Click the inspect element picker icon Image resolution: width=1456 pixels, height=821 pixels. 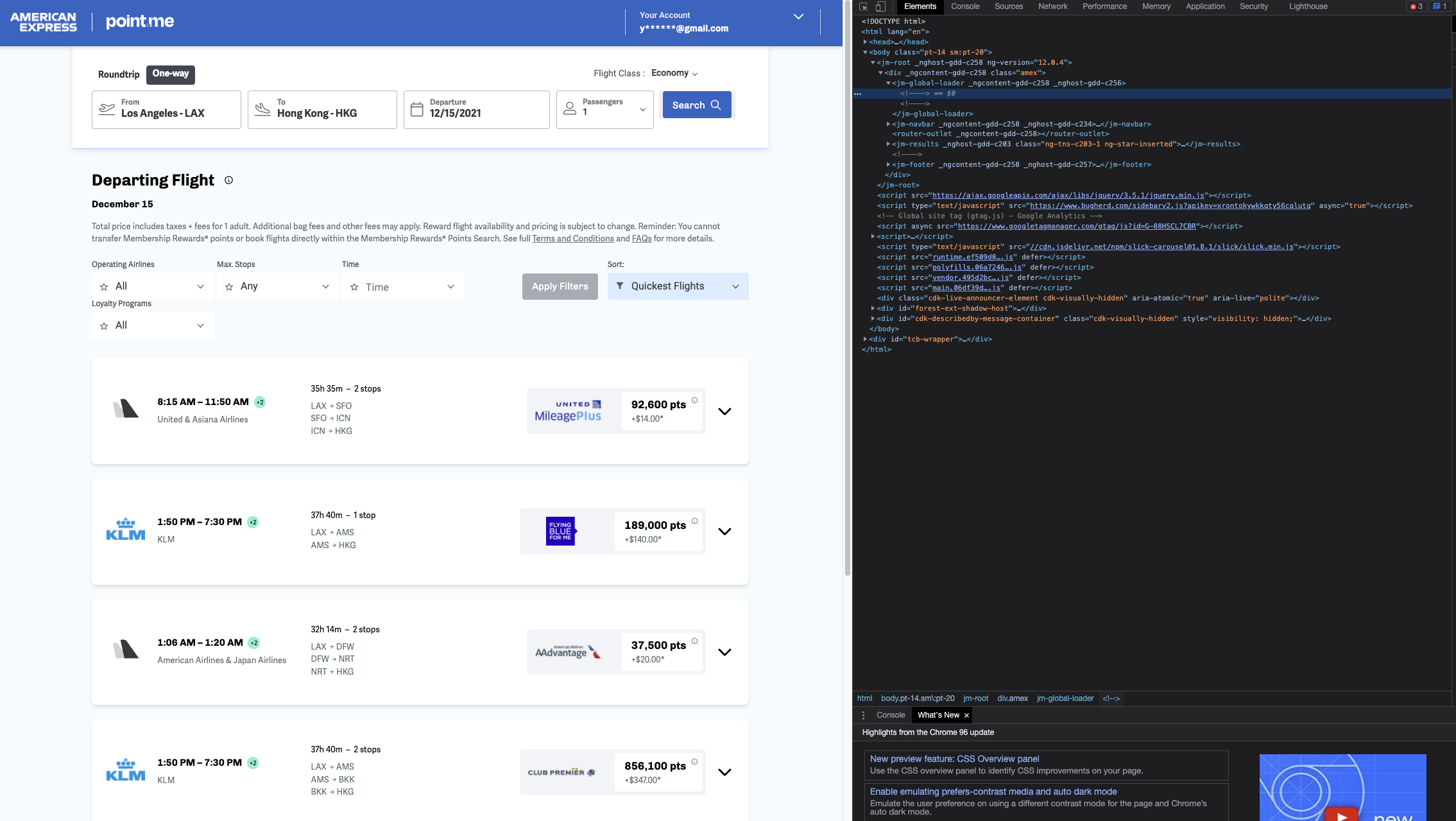863,6
